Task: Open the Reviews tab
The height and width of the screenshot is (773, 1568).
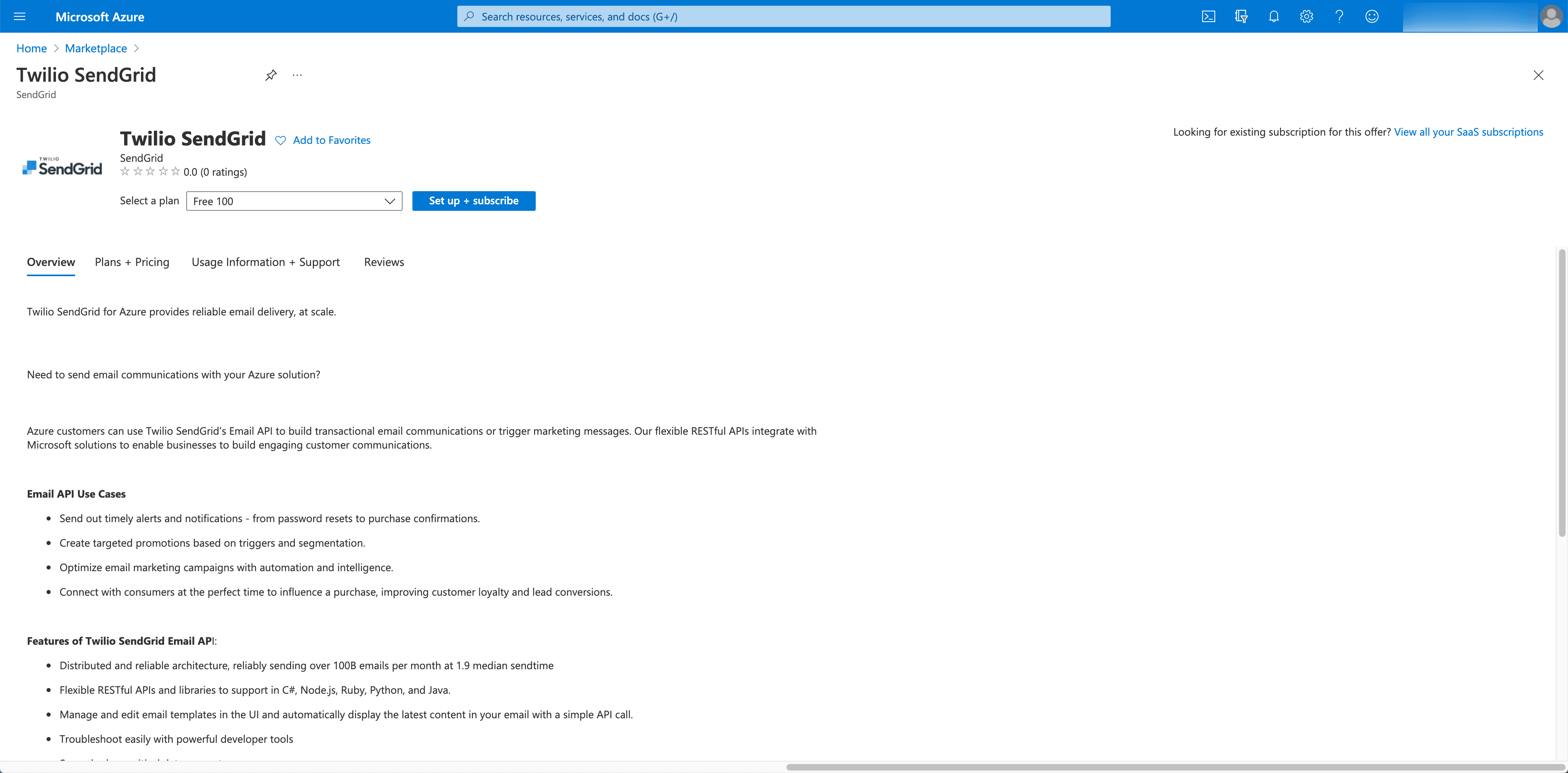Action: tap(383, 262)
